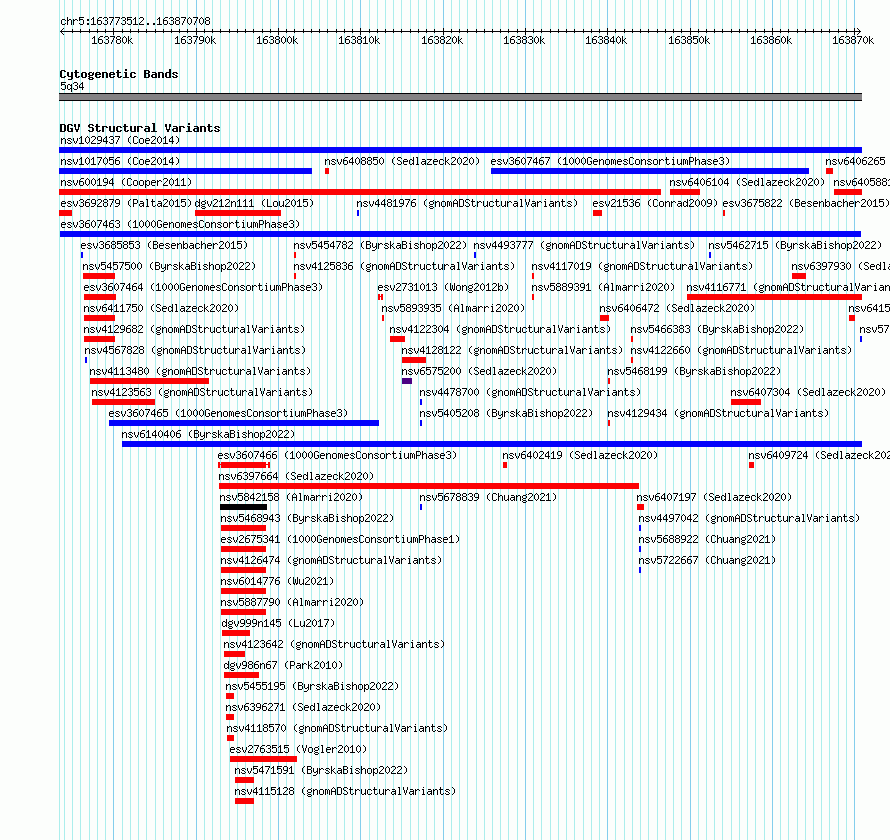Select nsv5457500 (ByrskaBishop2022) variant
The width and height of the screenshot is (890, 840).
tap(169, 266)
